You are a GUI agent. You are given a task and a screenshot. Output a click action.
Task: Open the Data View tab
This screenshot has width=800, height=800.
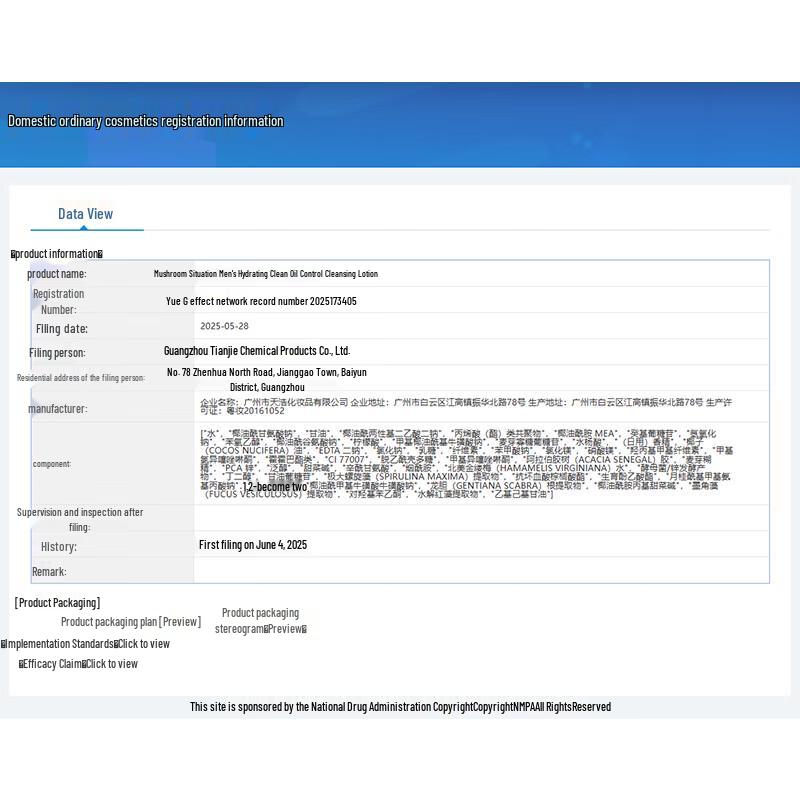click(85, 214)
